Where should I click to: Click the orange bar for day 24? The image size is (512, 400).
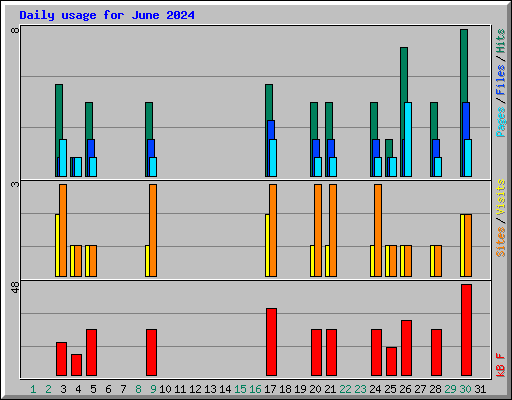point(378,230)
